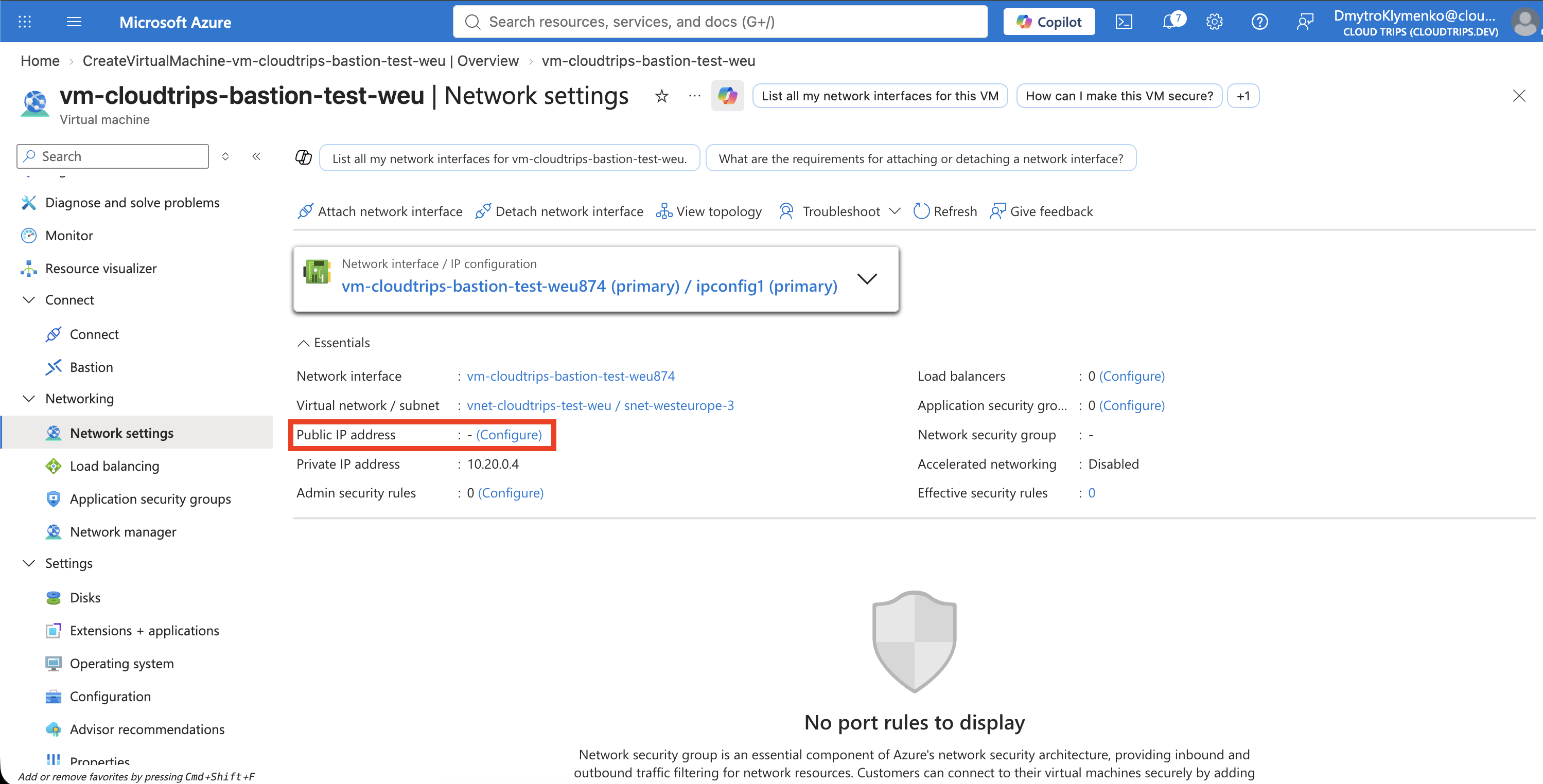The width and height of the screenshot is (1543, 784).
Task: Open Bastion in the sidebar
Action: point(91,367)
